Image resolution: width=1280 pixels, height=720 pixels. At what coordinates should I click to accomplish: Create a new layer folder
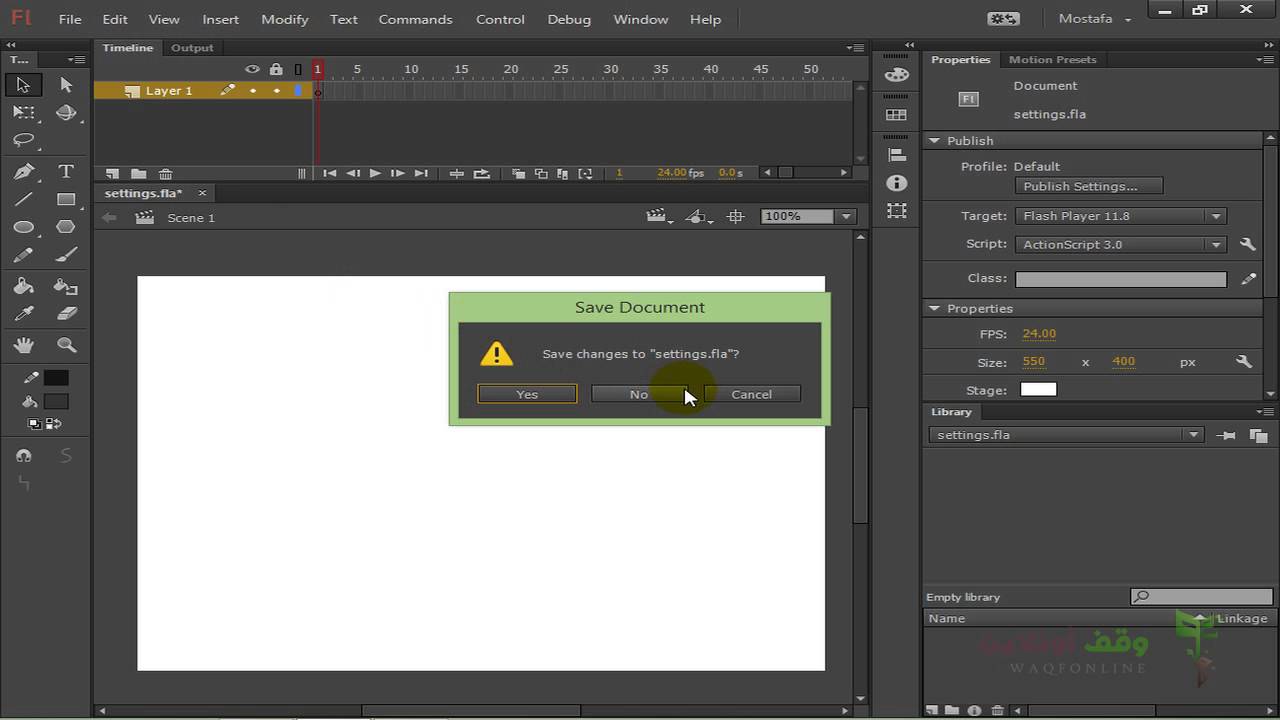pyautogui.click(x=138, y=174)
